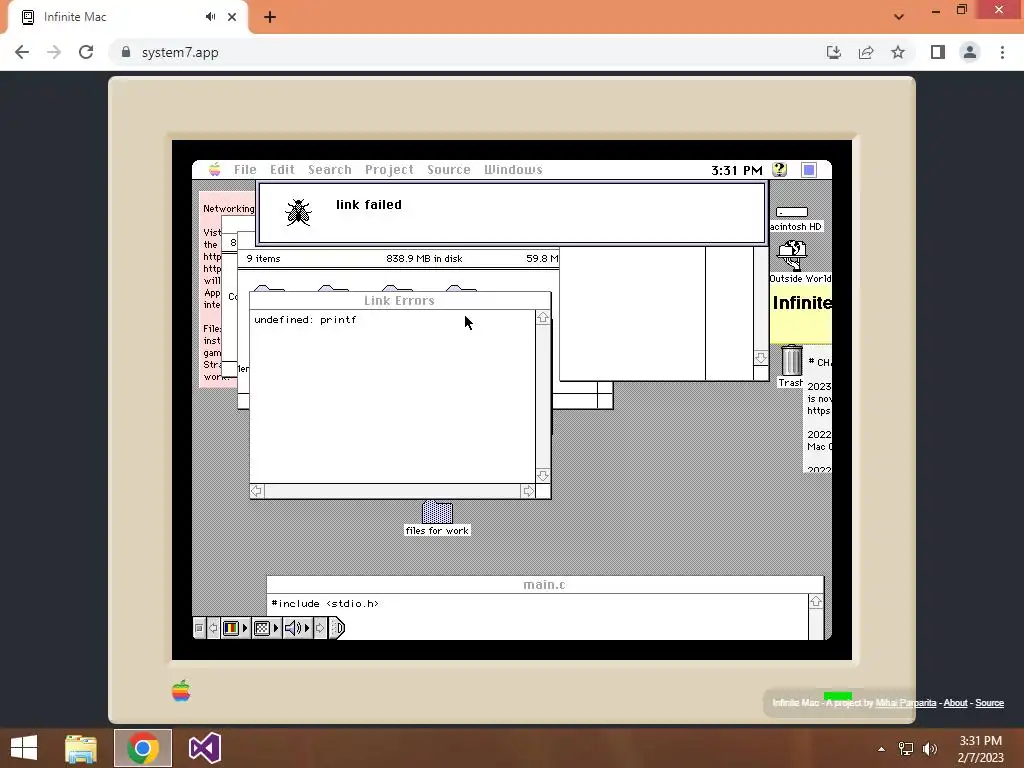The height and width of the screenshot is (768, 1024).
Task: Click the main.c window title bar
Action: (x=545, y=584)
